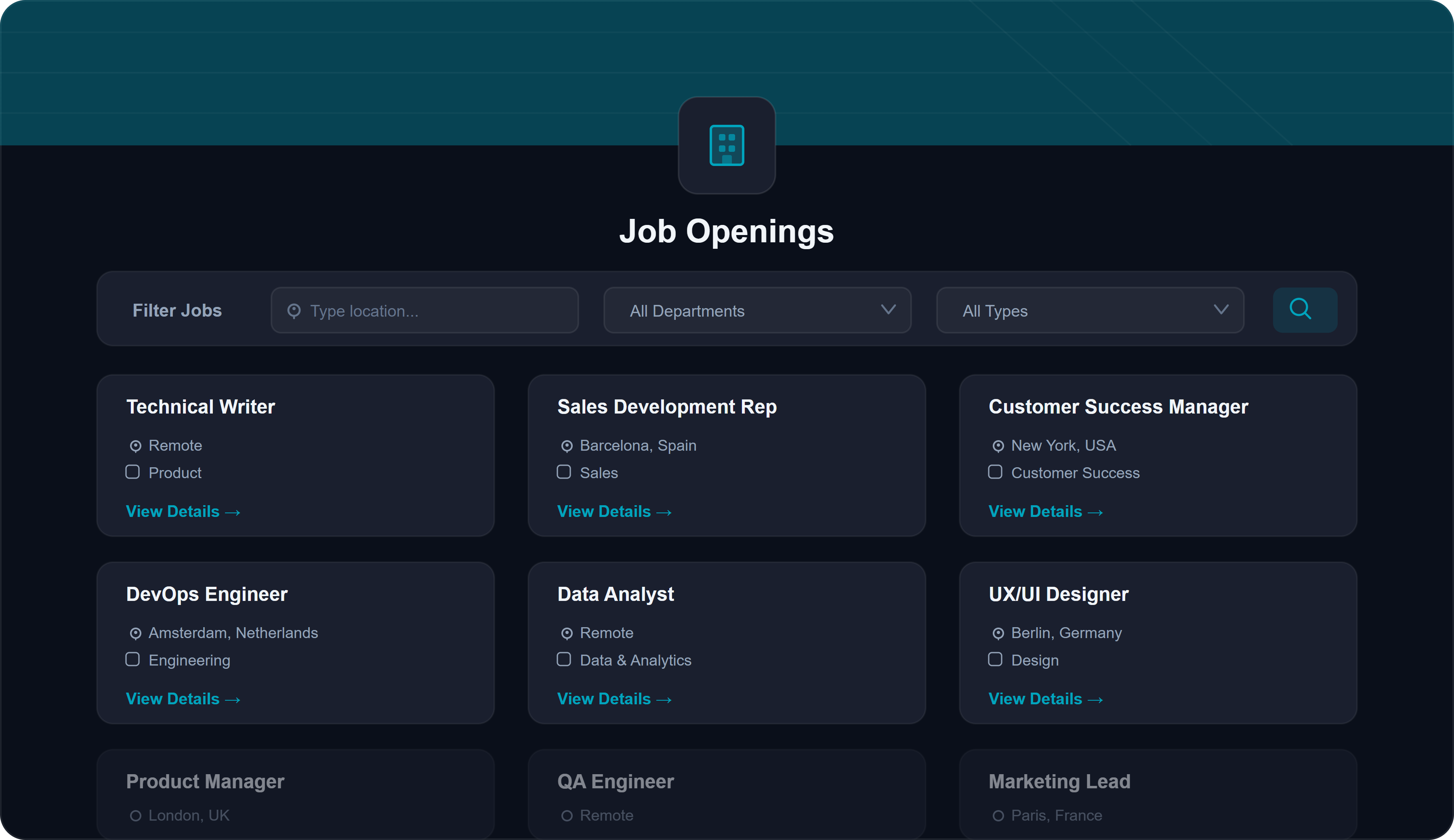This screenshot has height=840, width=1454.
Task: Click the New York, USA location text
Action: [1063, 446]
